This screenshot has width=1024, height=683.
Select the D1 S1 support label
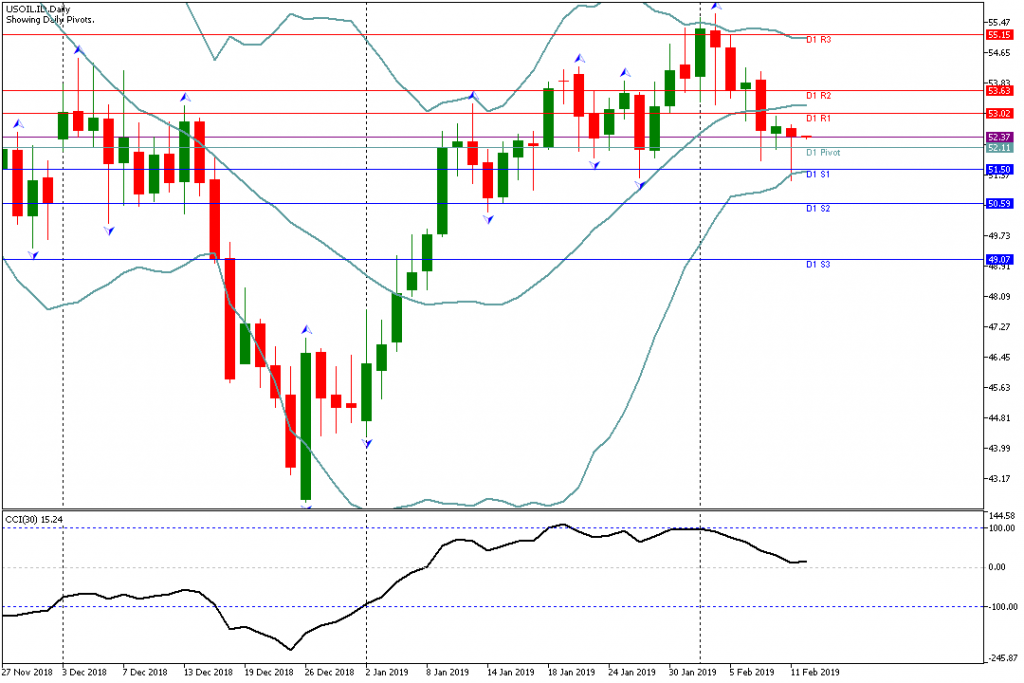[818, 175]
